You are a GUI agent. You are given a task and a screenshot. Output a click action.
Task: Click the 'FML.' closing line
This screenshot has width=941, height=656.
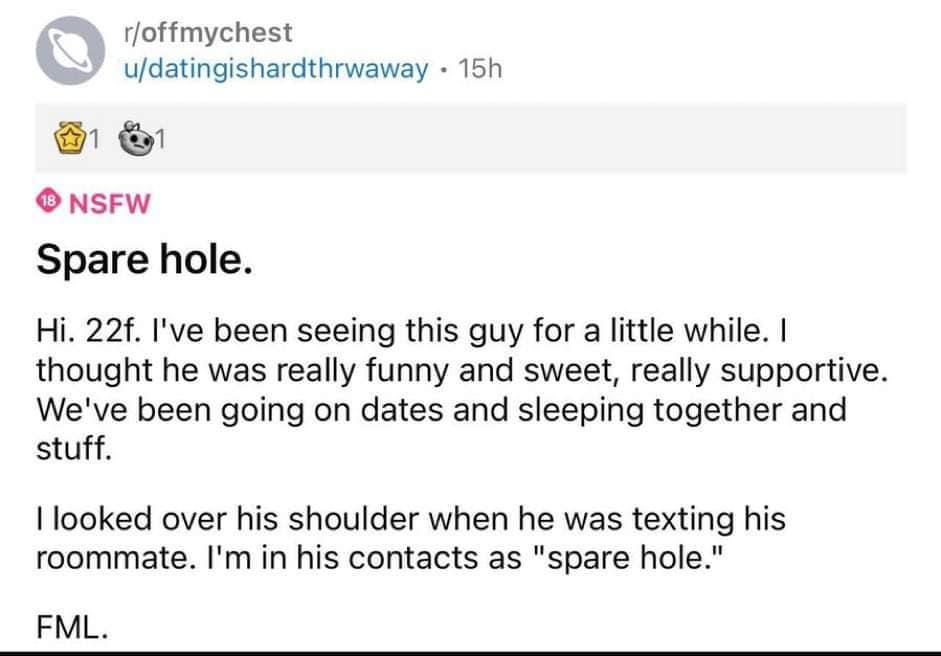click(x=71, y=629)
